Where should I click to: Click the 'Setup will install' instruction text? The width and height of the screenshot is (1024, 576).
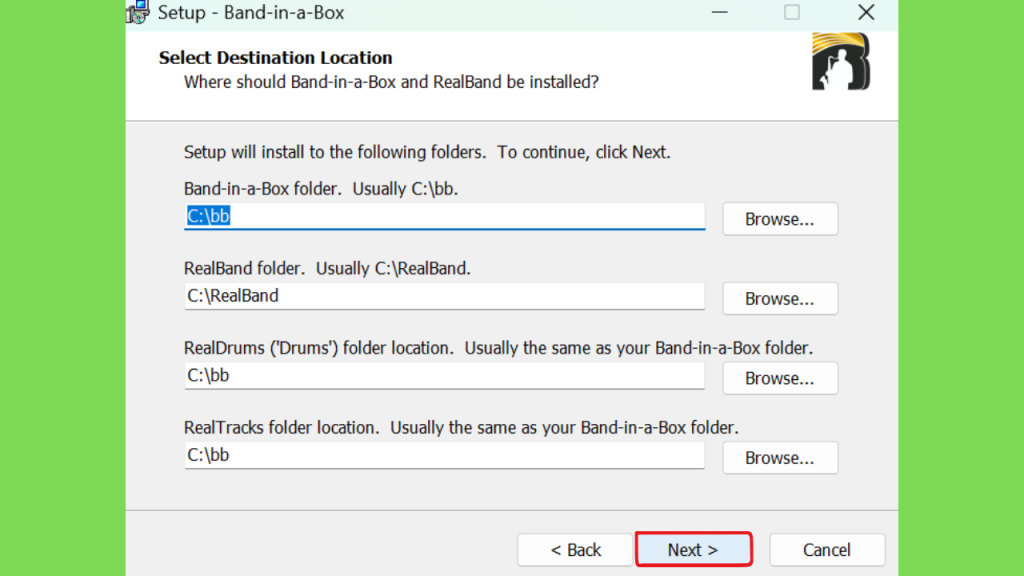[427, 153]
